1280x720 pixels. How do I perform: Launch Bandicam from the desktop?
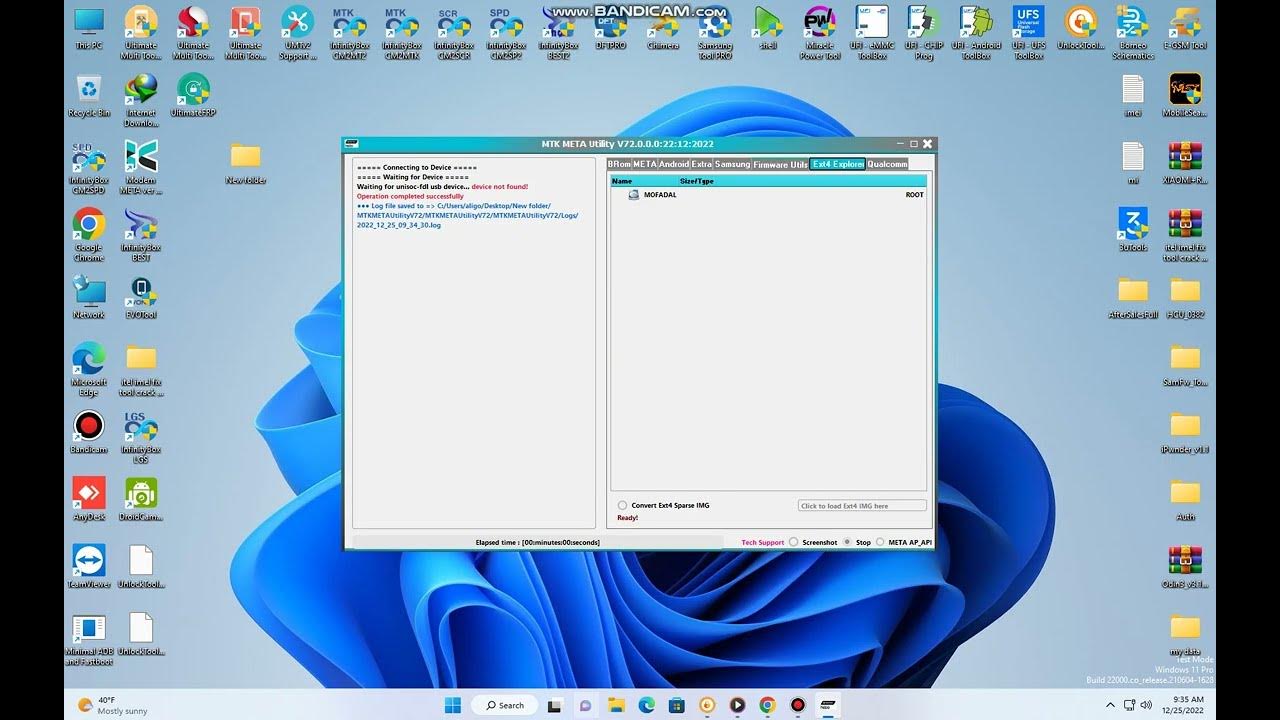89,432
